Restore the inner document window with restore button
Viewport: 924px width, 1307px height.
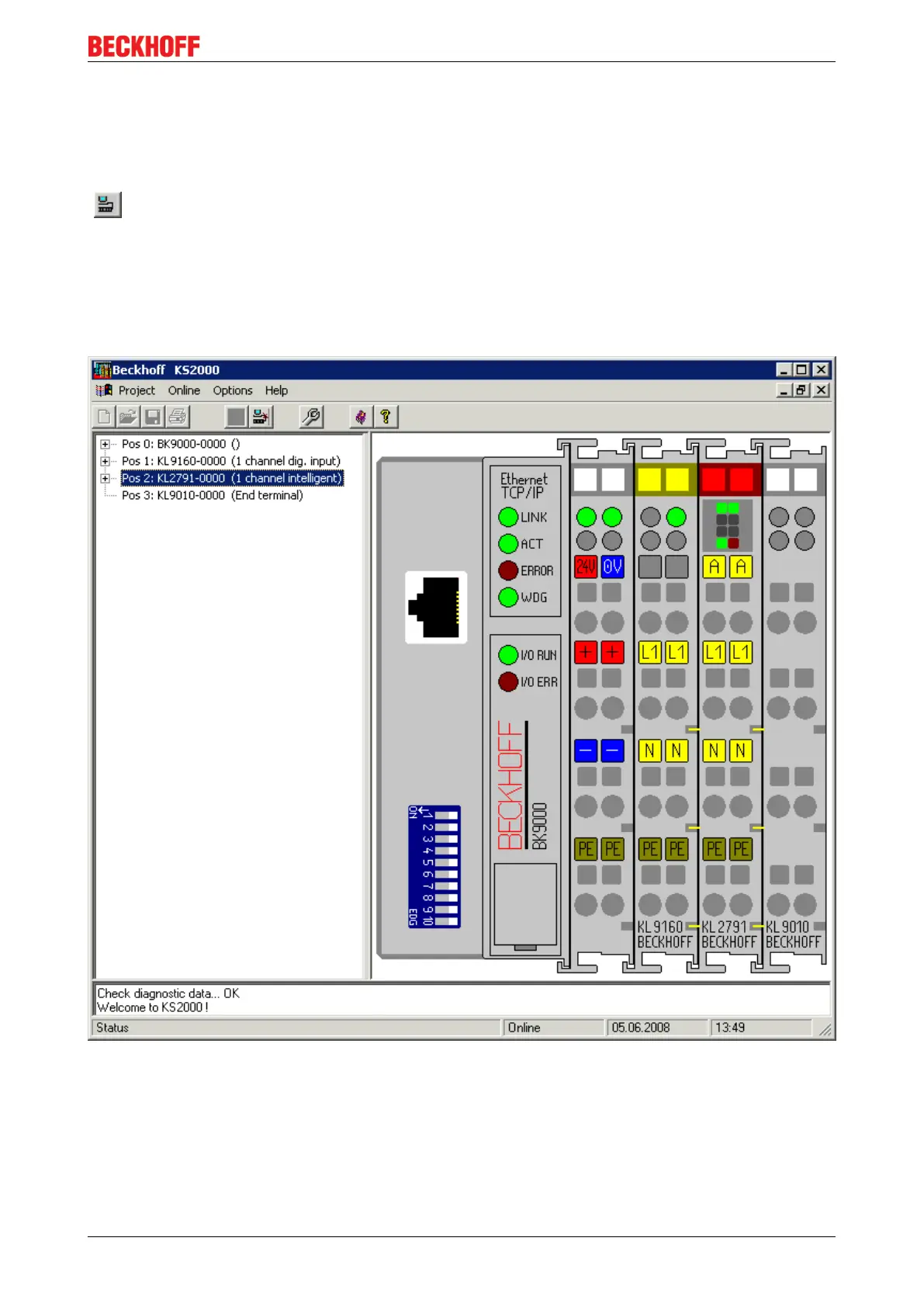tap(802, 390)
